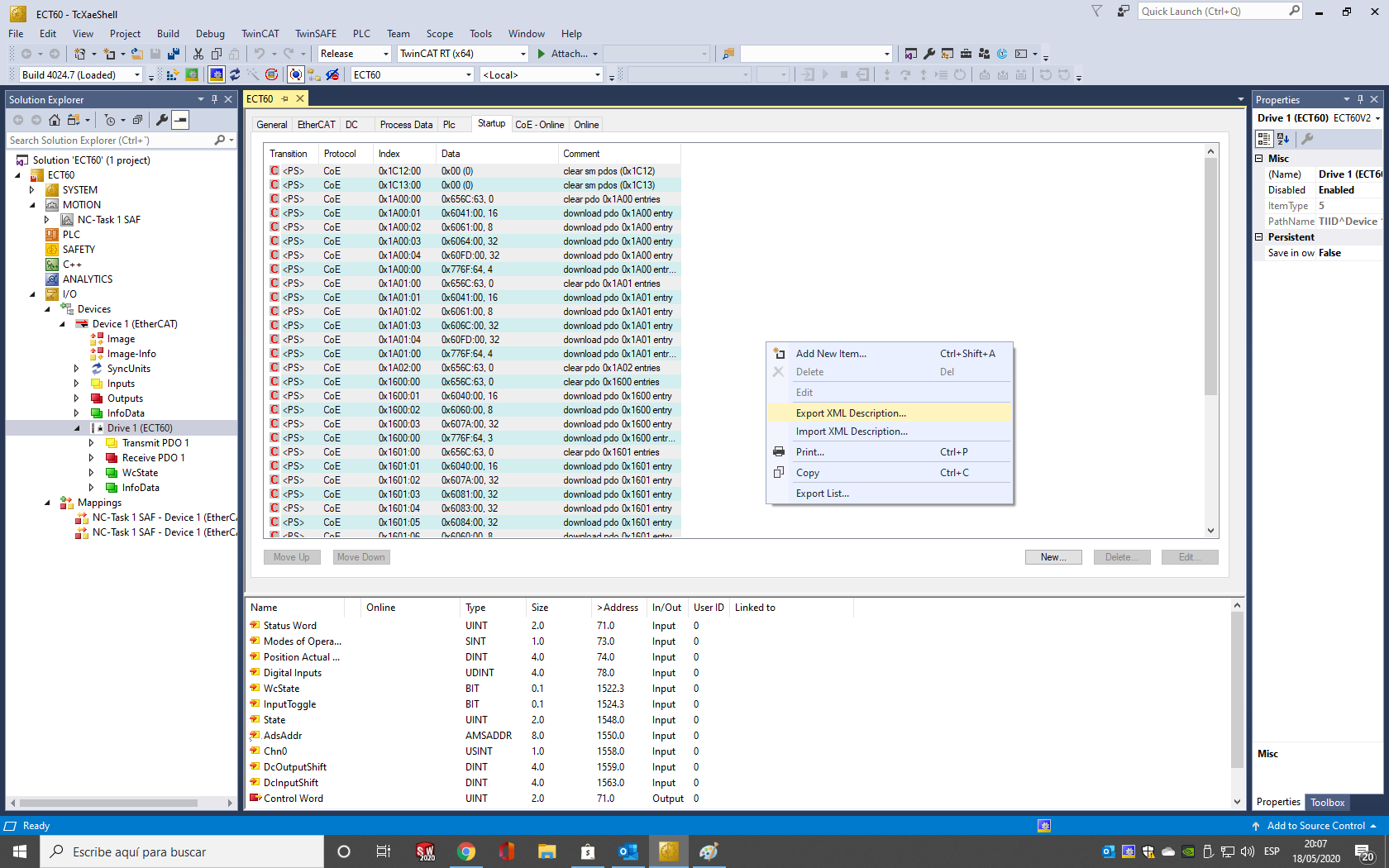Click the Feedback icon in title bar

(1123, 12)
